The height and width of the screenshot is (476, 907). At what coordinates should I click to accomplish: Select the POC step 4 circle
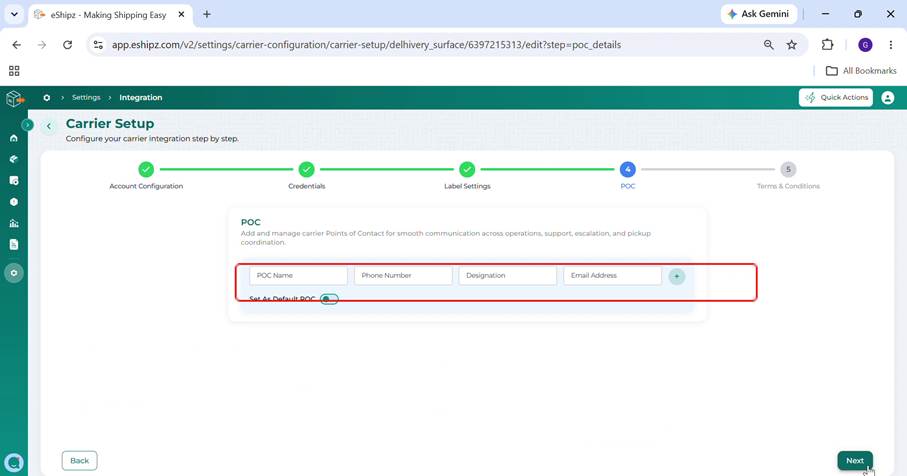pos(628,169)
